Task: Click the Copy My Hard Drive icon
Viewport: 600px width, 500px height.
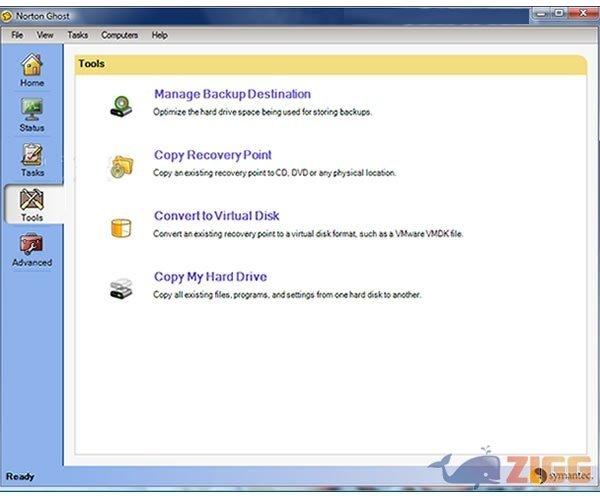Action: tap(120, 289)
